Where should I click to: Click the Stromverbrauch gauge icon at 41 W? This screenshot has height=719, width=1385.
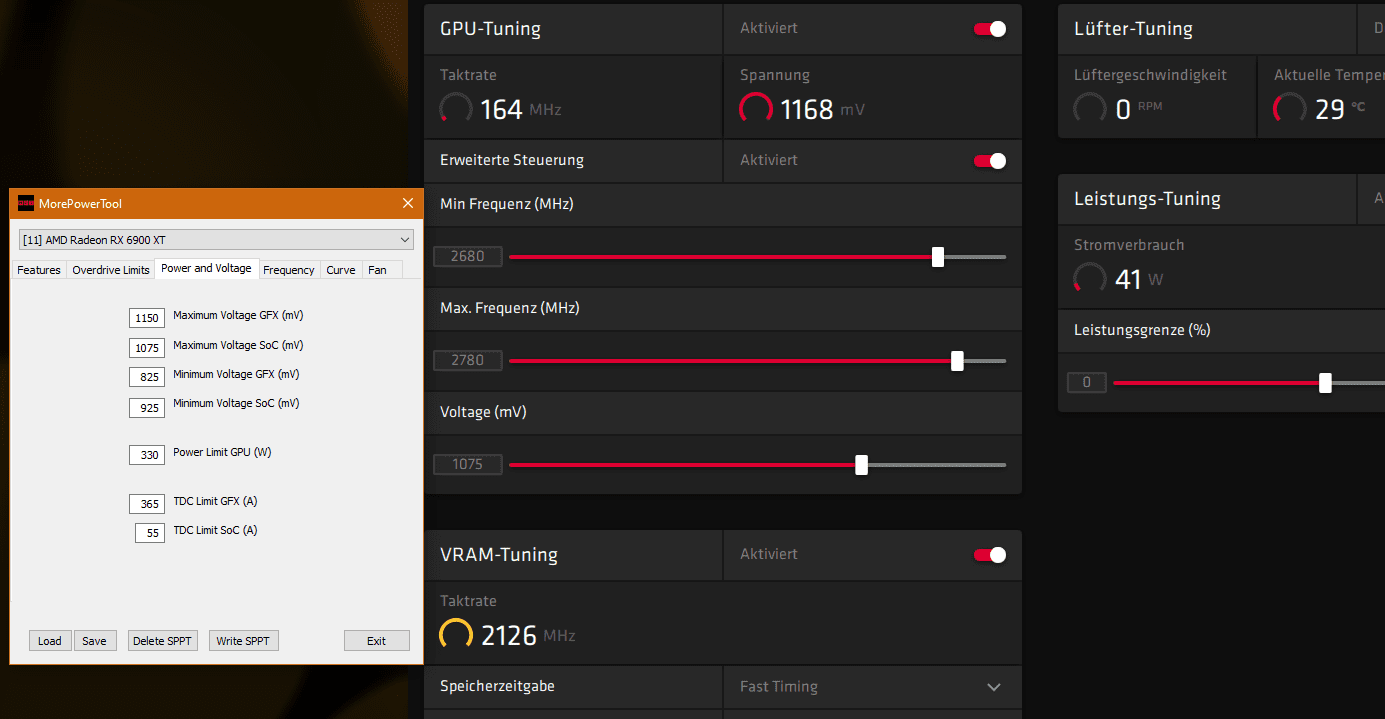pos(1090,279)
